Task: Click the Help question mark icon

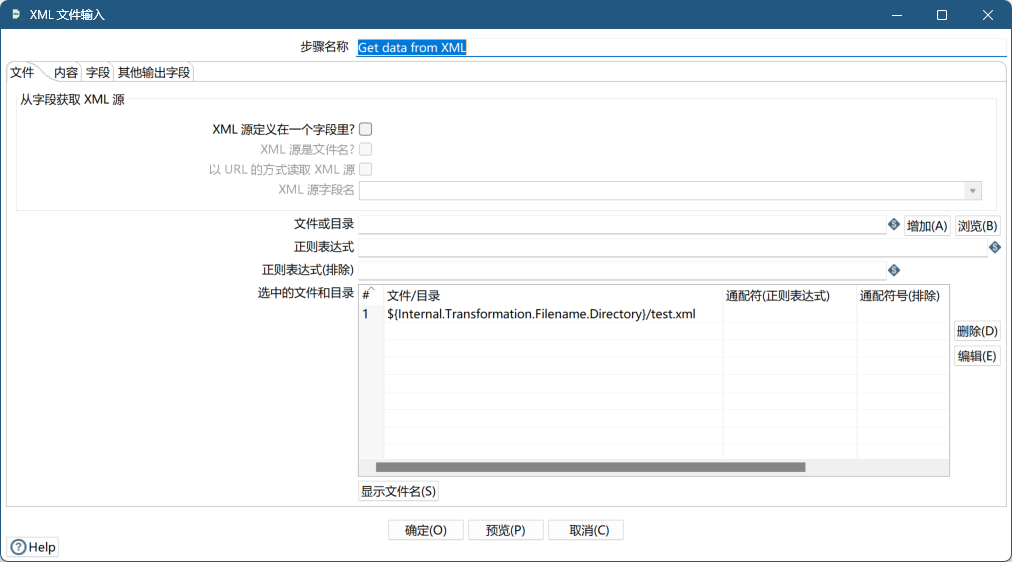Action: [18, 547]
